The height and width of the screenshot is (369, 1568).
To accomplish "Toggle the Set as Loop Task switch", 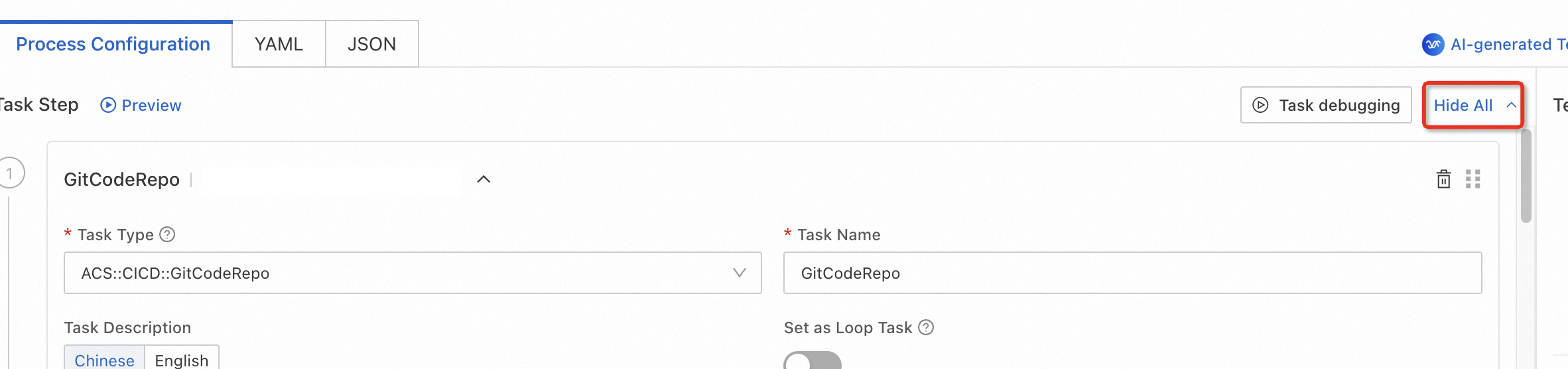I will click(812, 362).
